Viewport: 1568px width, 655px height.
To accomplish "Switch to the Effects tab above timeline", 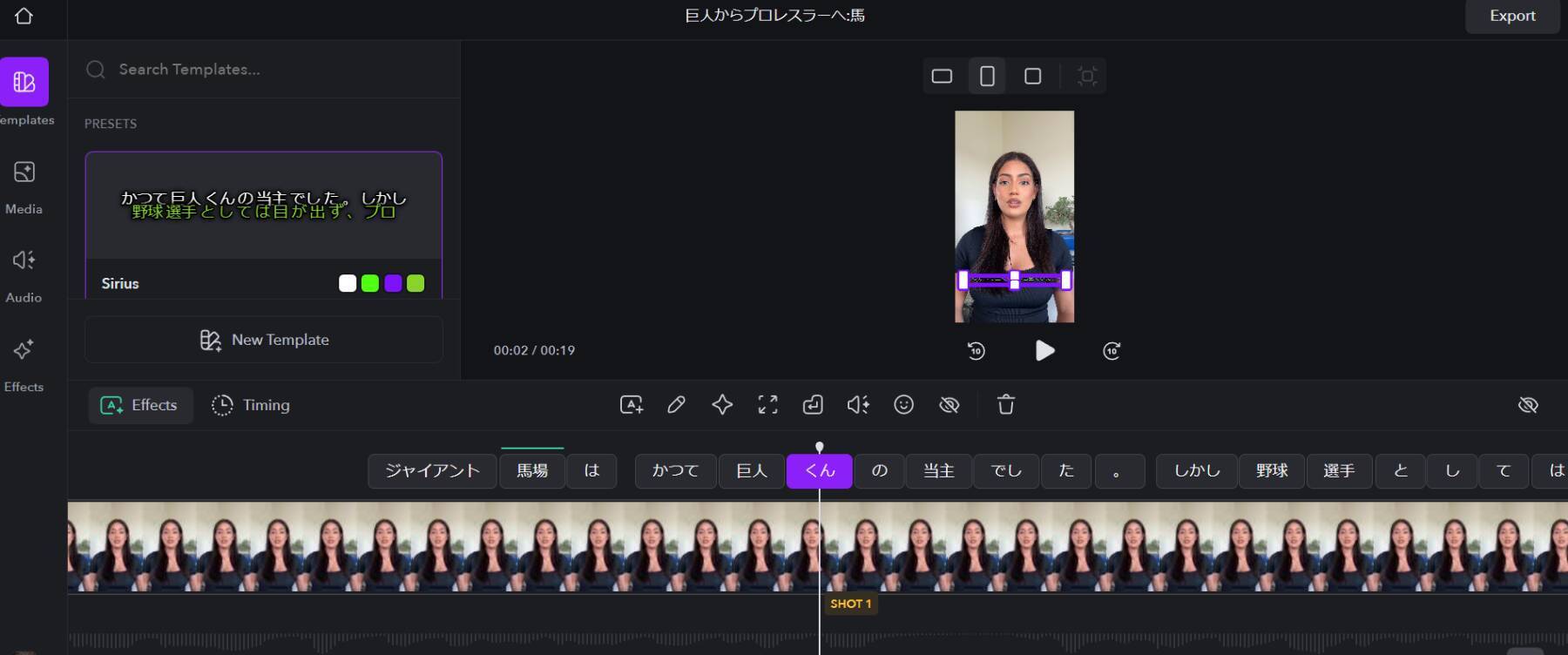I will (140, 405).
